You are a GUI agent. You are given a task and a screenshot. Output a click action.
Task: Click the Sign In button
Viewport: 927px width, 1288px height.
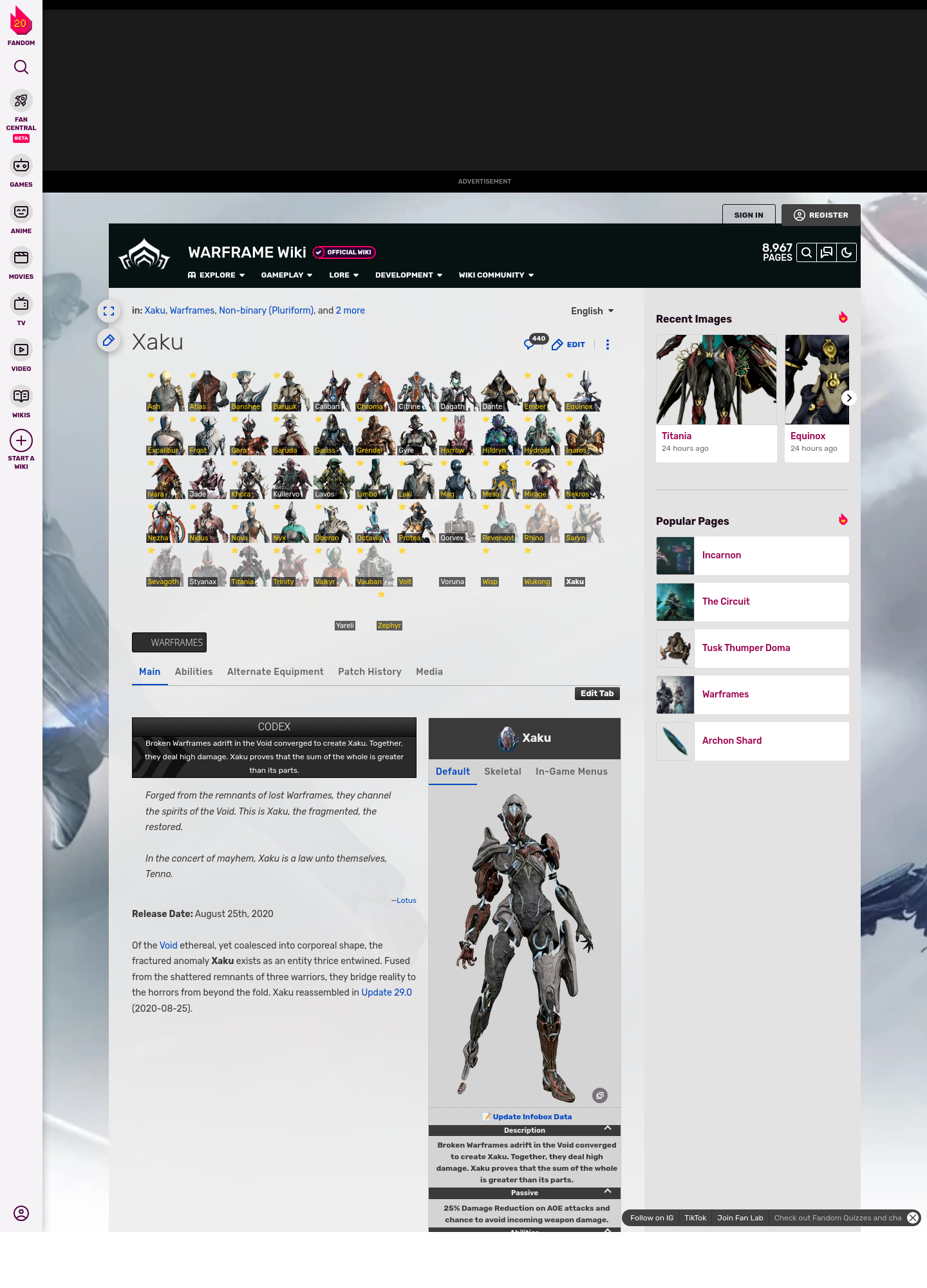(x=749, y=215)
